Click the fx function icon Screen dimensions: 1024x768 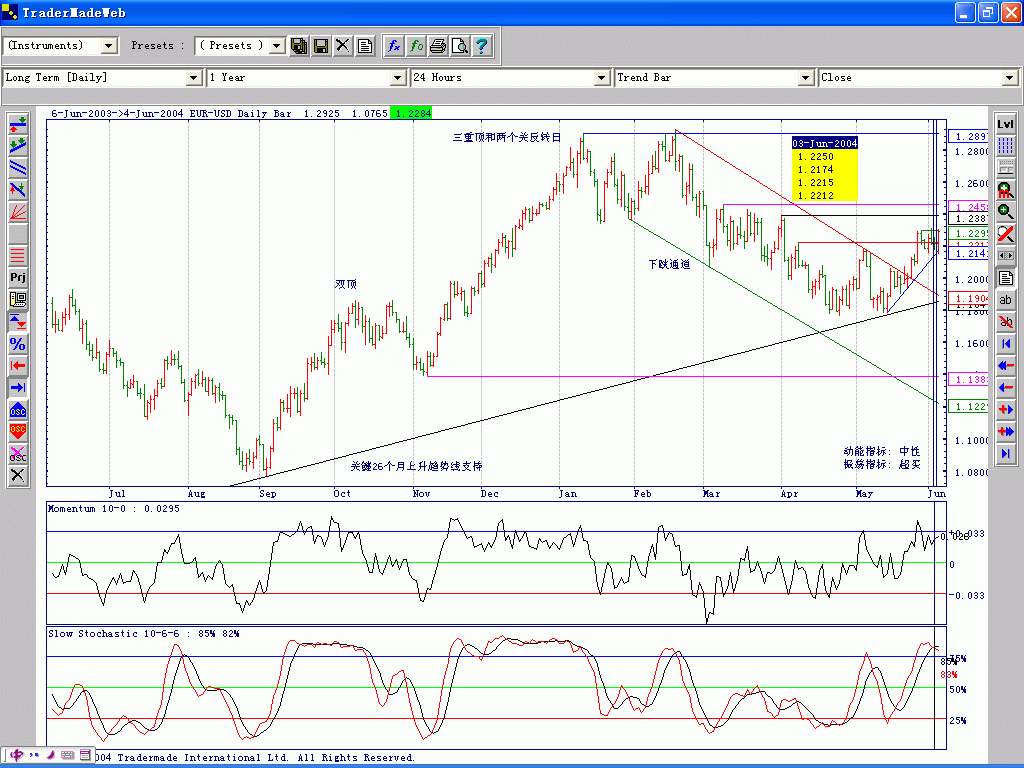(x=394, y=46)
